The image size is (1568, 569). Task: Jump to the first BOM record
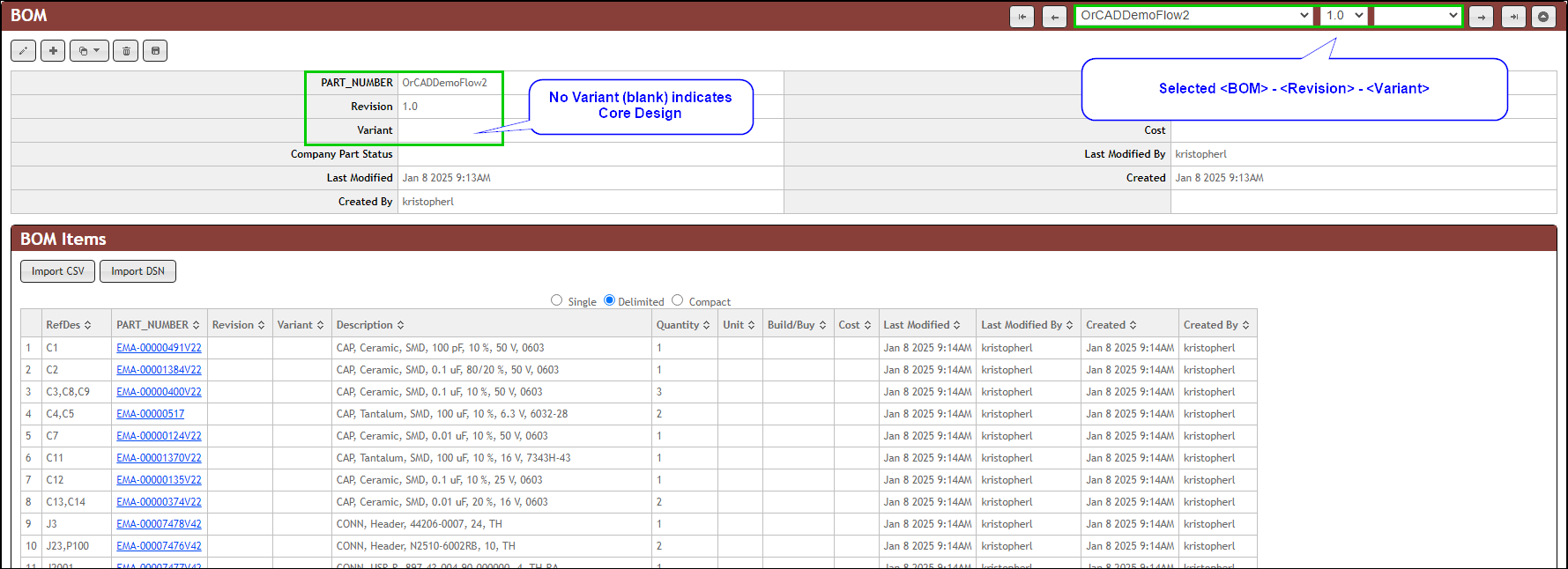point(1022,17)
